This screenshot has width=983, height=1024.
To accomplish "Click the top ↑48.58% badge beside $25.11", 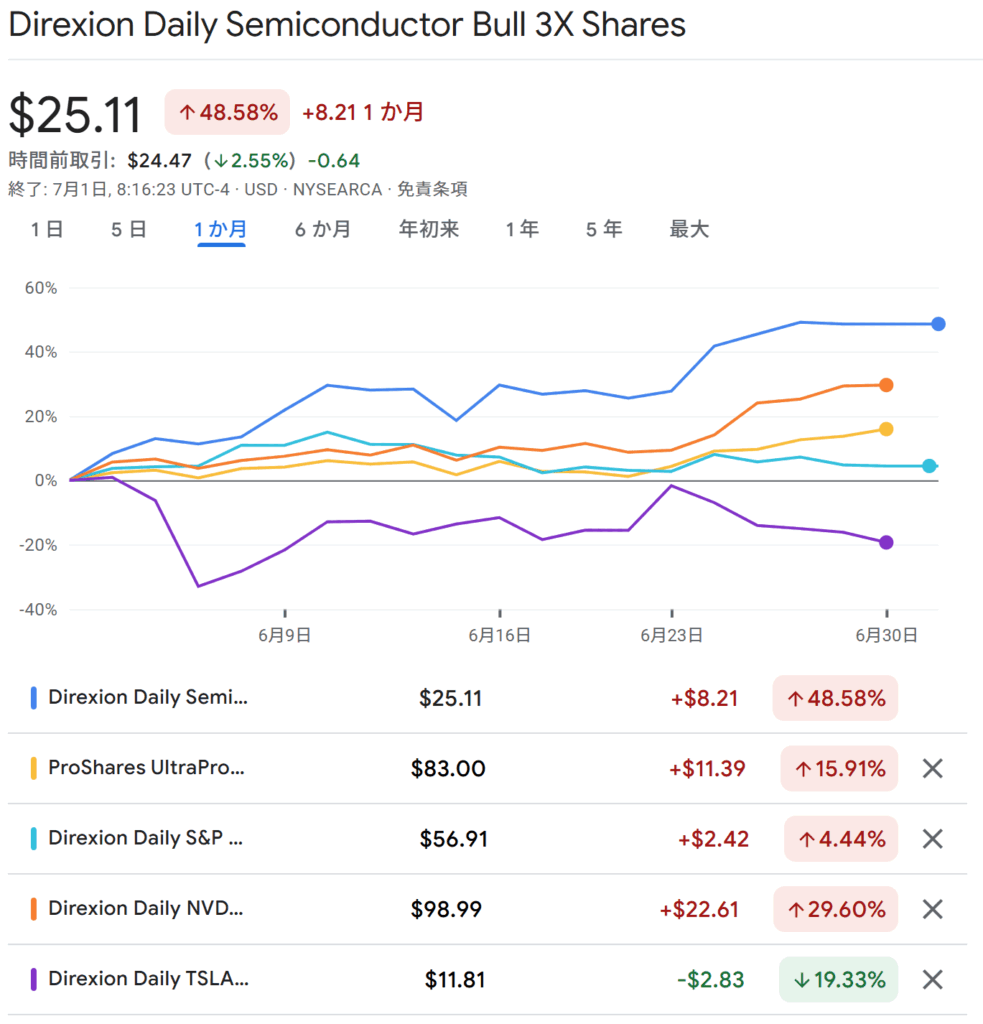I will (227, 112).
